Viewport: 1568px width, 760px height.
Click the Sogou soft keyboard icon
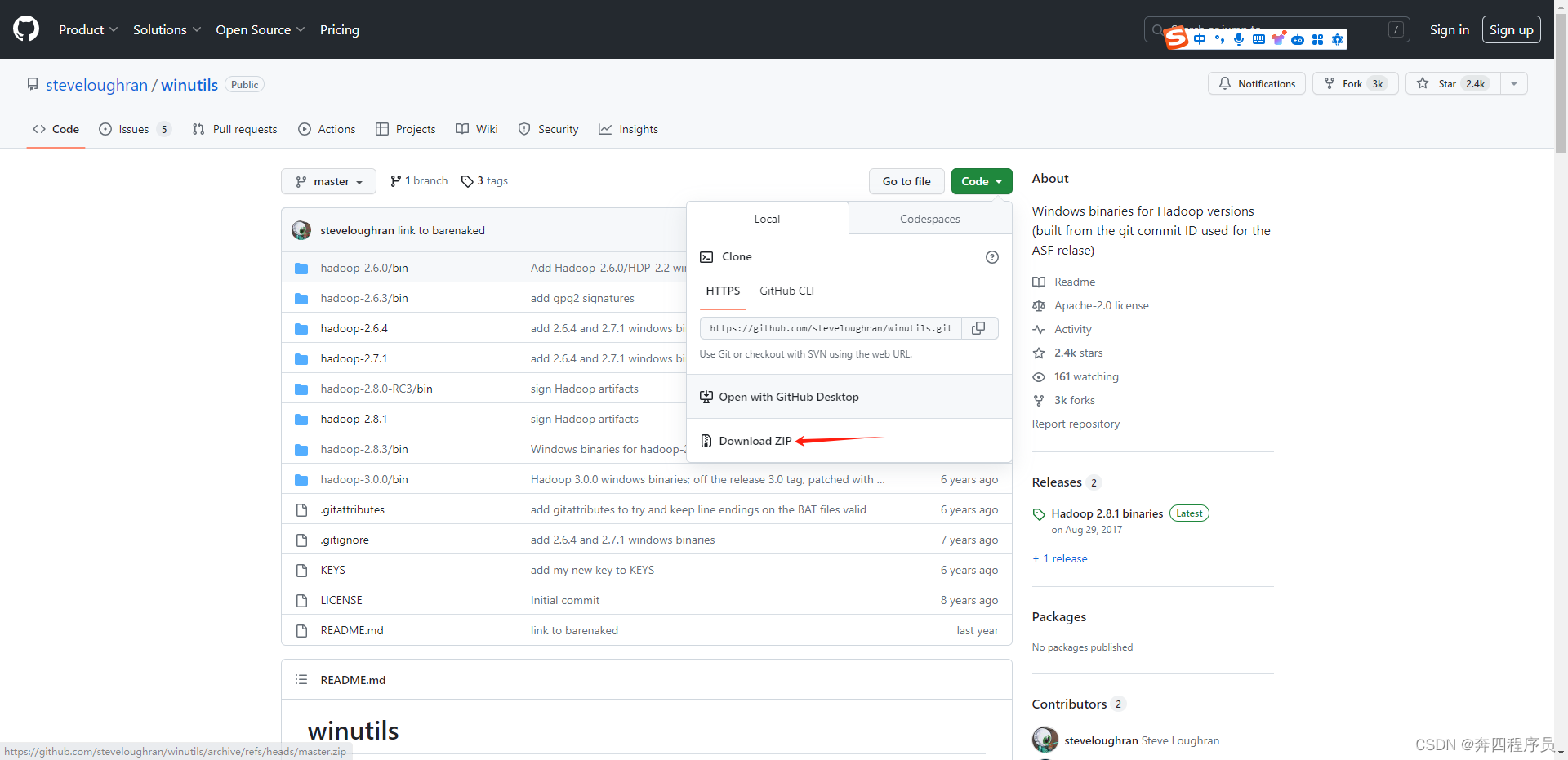[x=1258, y=39]
